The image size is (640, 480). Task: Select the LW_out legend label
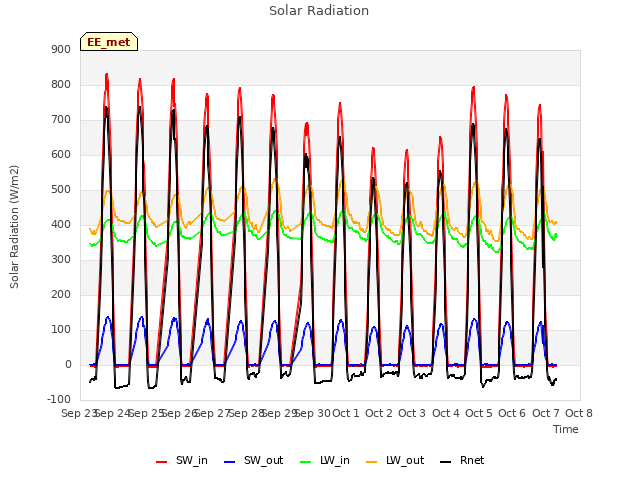point(405,460)
